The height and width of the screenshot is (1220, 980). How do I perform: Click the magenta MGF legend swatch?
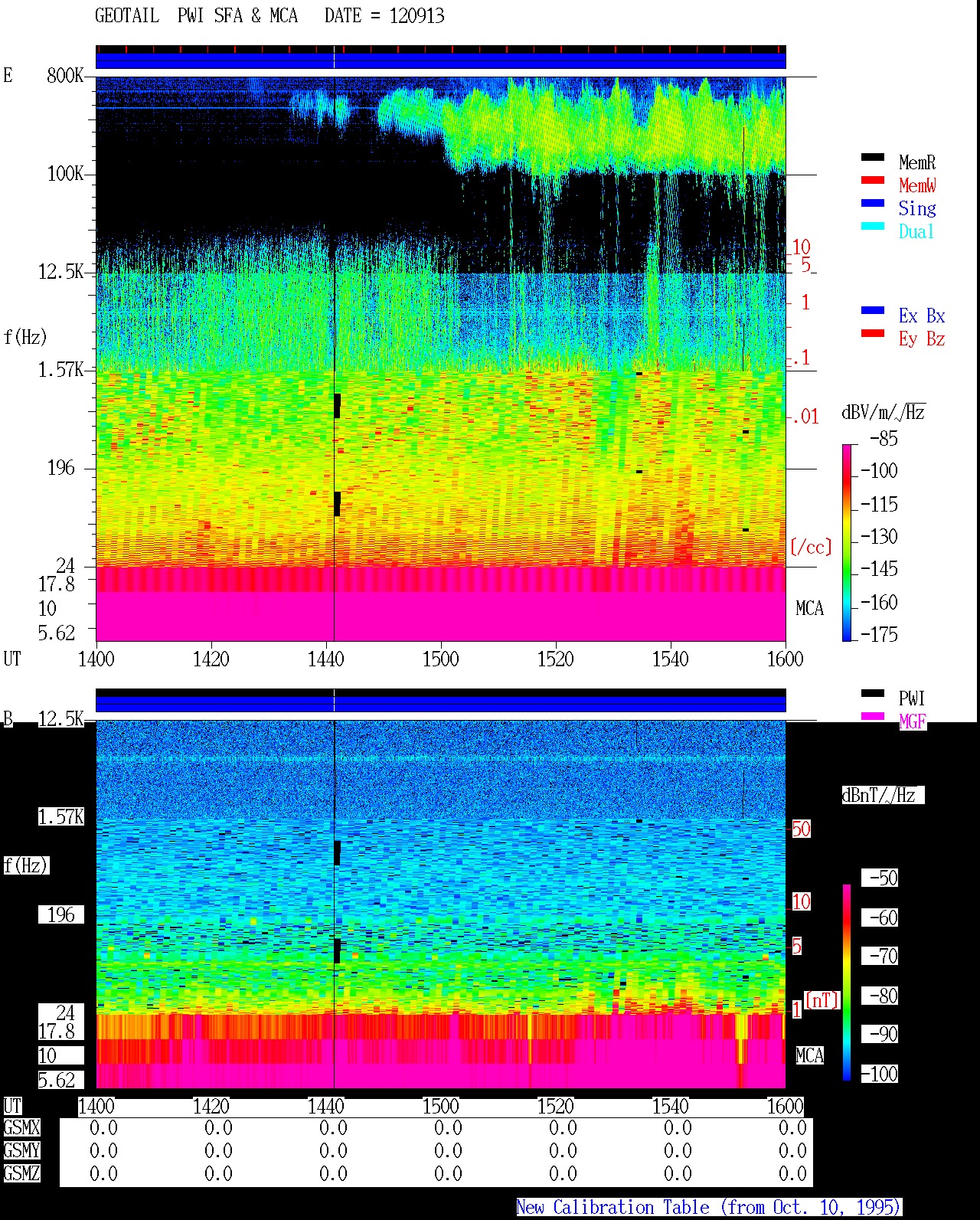coord(872,716)
